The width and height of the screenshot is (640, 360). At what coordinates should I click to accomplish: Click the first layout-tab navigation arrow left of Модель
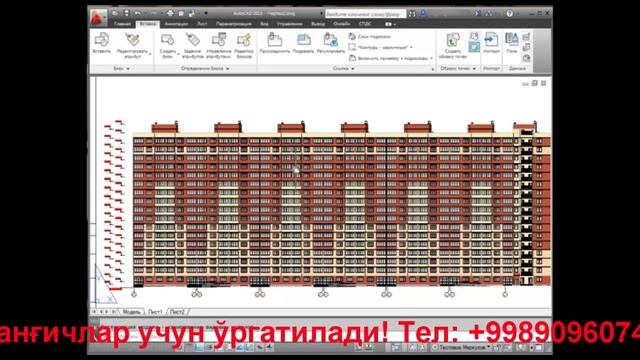click(94, 312)
